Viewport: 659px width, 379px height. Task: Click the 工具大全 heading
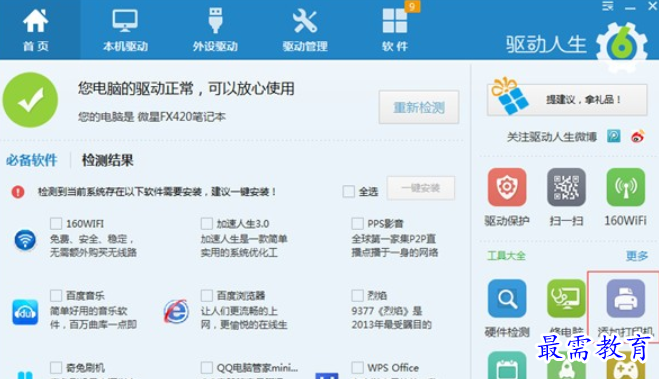pyautogui.click(x=506, y=255)
